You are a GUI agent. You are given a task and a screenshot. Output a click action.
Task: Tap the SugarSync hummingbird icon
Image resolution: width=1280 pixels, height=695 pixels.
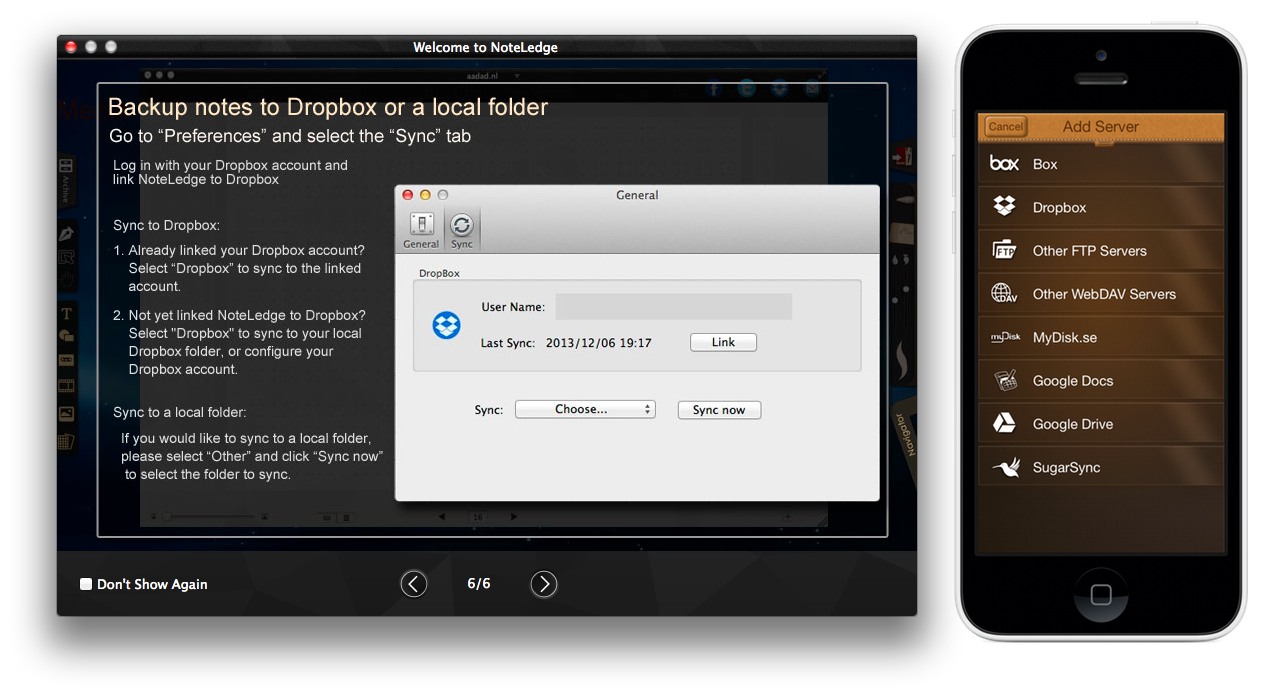[x=1005, y=467]
